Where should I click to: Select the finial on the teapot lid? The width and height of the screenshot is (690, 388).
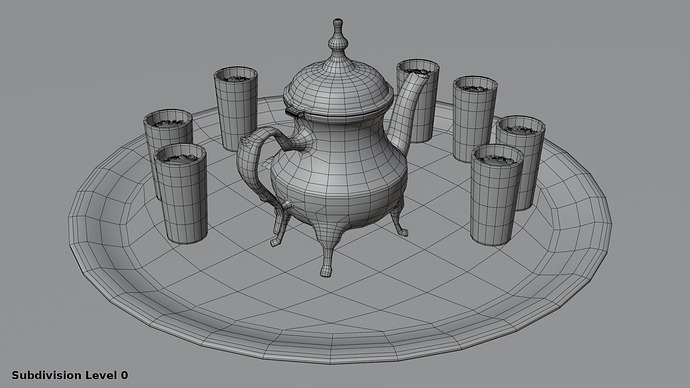(338, 37)
